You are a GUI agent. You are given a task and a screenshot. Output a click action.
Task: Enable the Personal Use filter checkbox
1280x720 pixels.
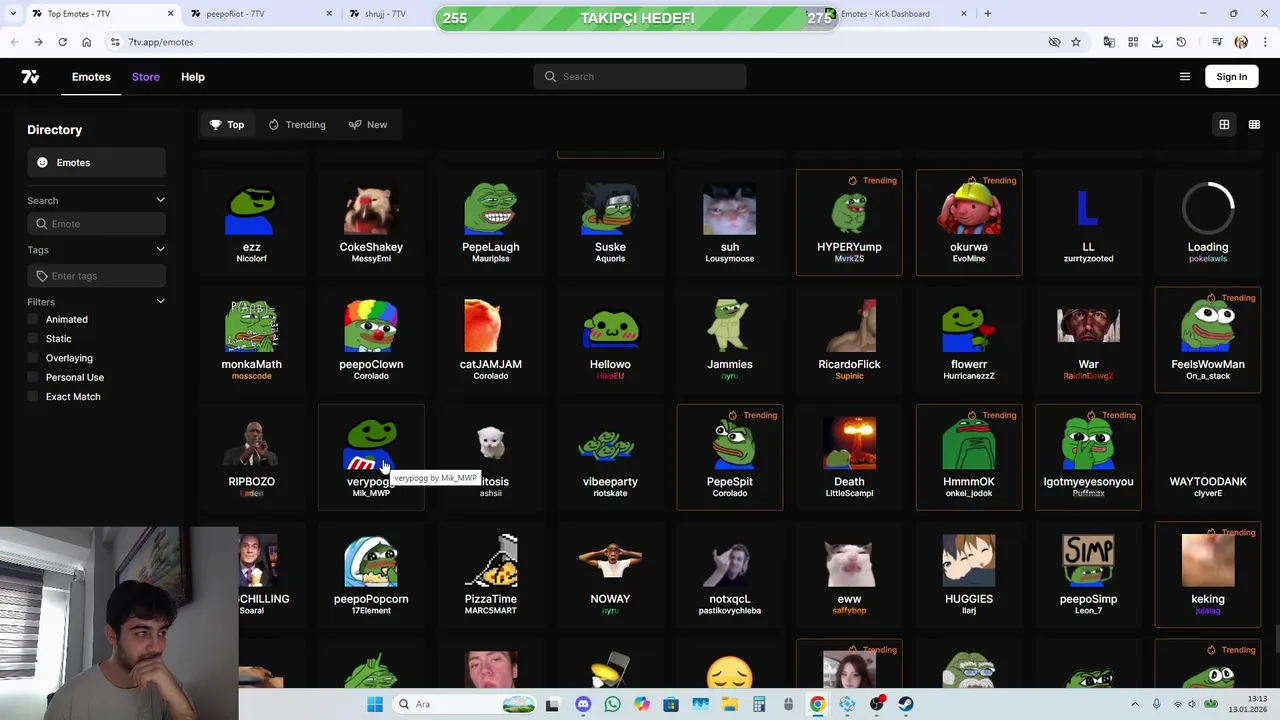pyautogui.click(x=33, y=378)
